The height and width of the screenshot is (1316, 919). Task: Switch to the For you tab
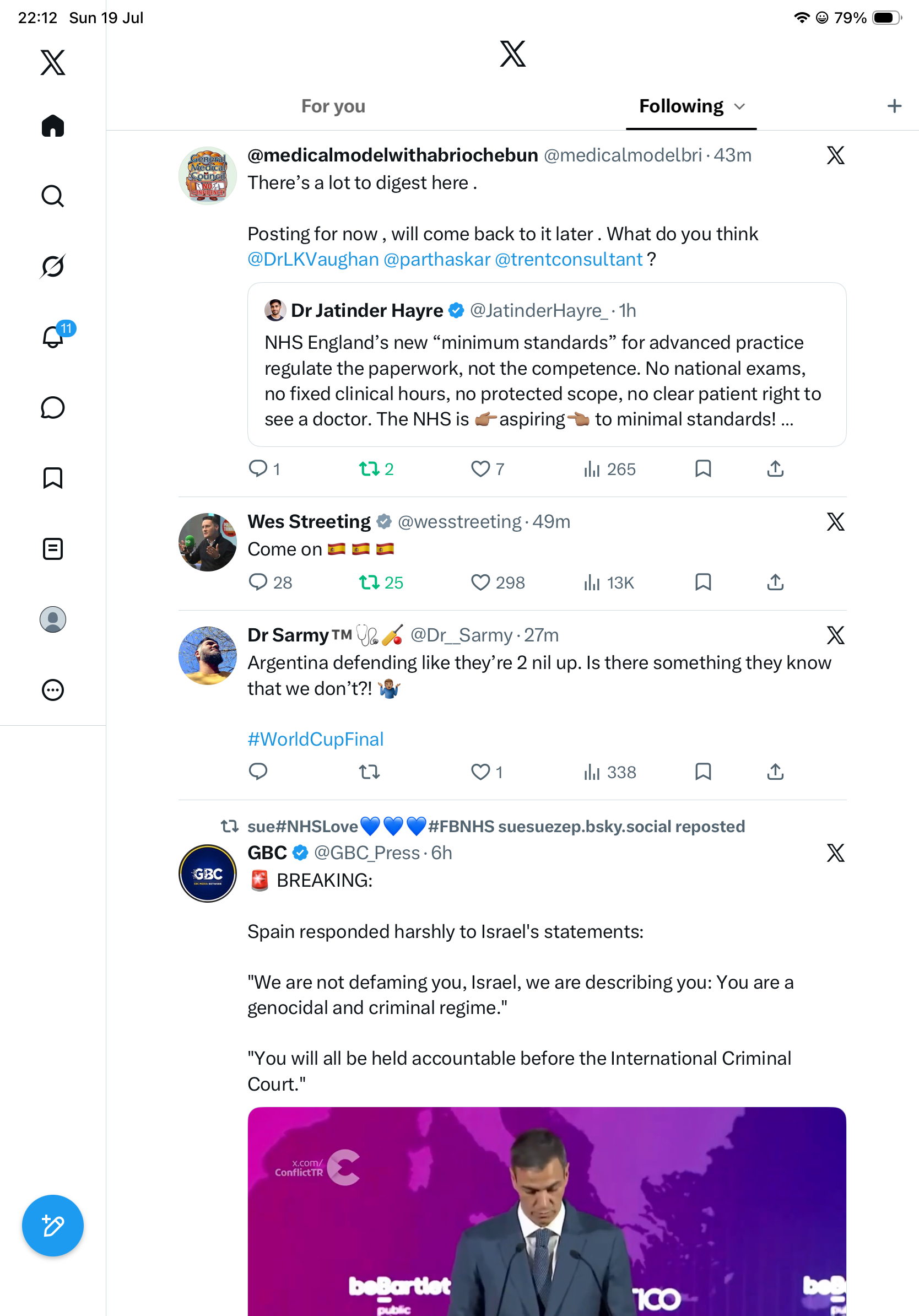(333, 106)
